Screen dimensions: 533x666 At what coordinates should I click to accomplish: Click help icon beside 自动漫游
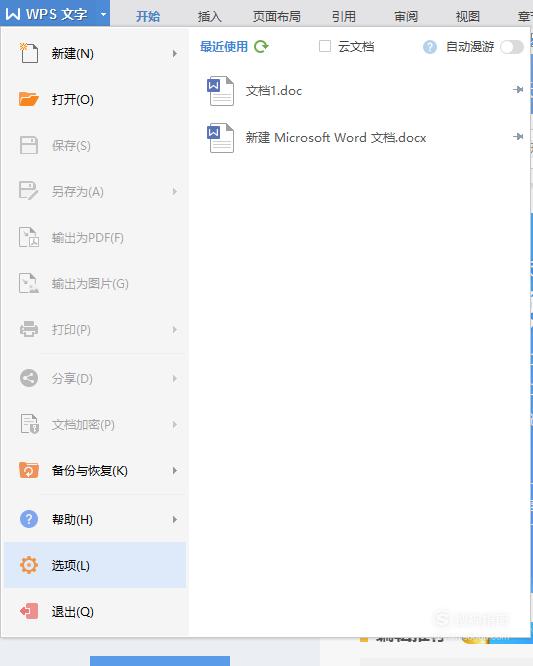[430, 47]
